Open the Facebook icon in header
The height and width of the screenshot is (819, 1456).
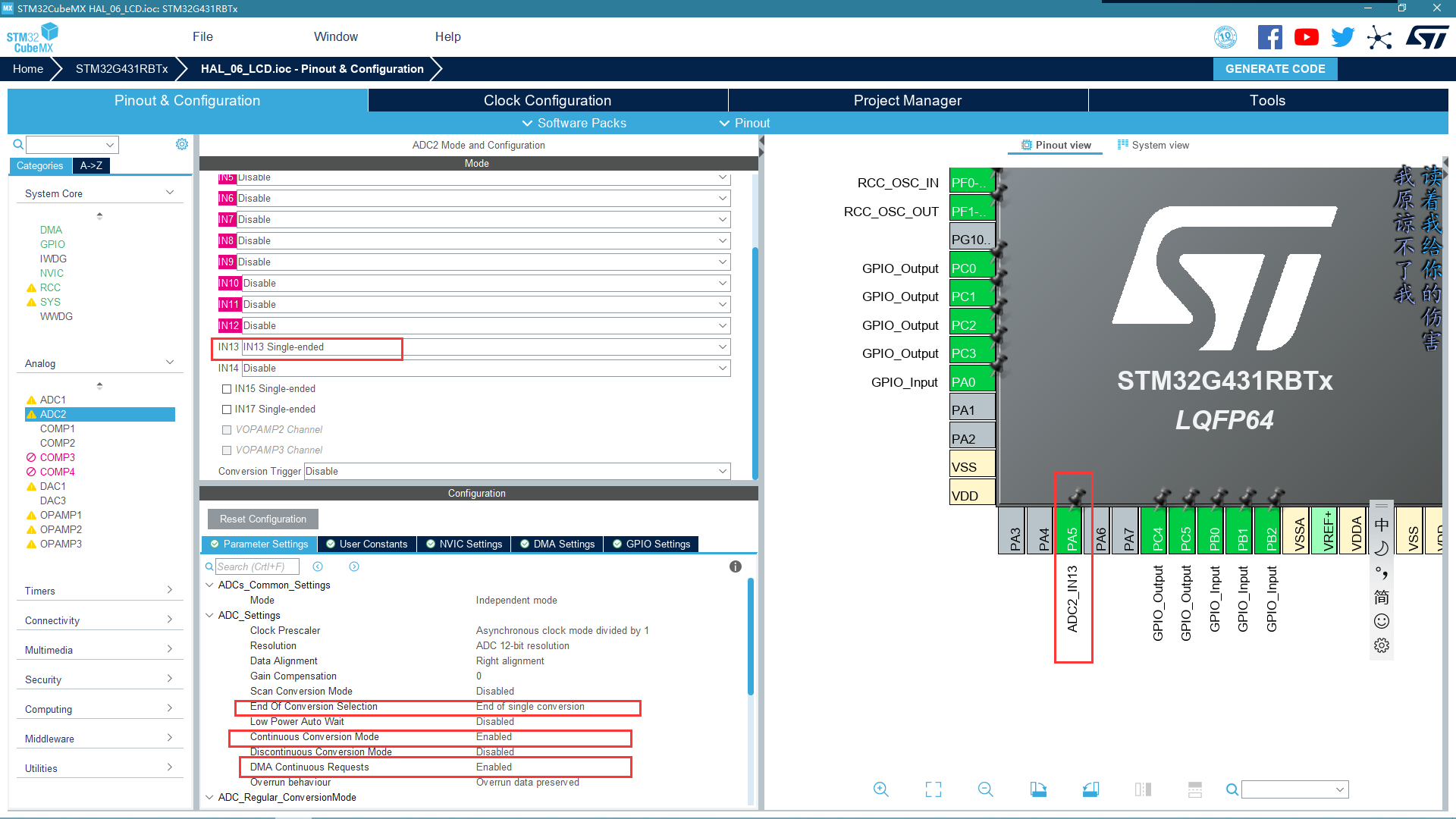[1269, 37]
